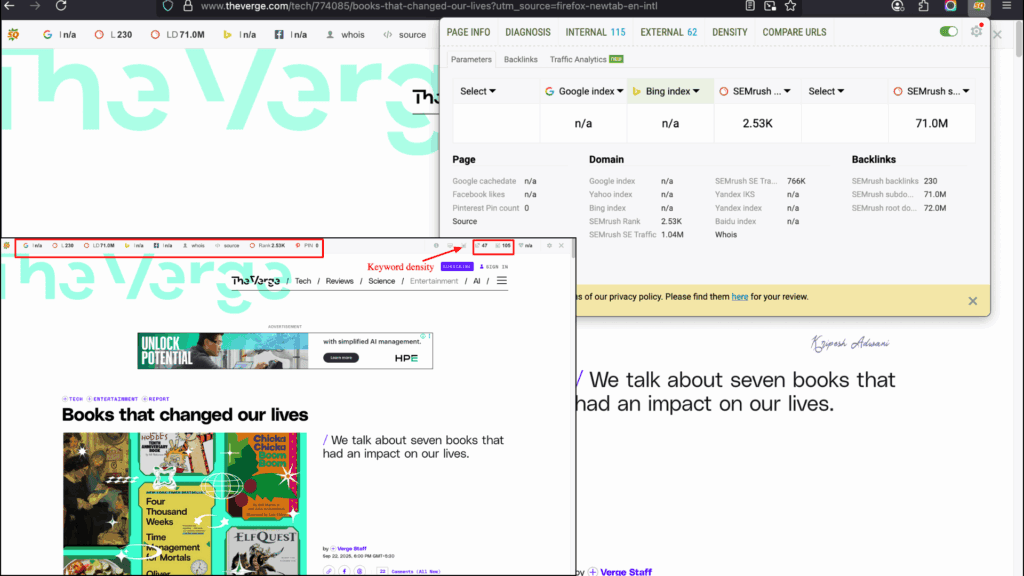Expand the first Select parameter dropdown
This screenshot has width=1024, height=576.
pyautogui.click(x=478, y=91)
